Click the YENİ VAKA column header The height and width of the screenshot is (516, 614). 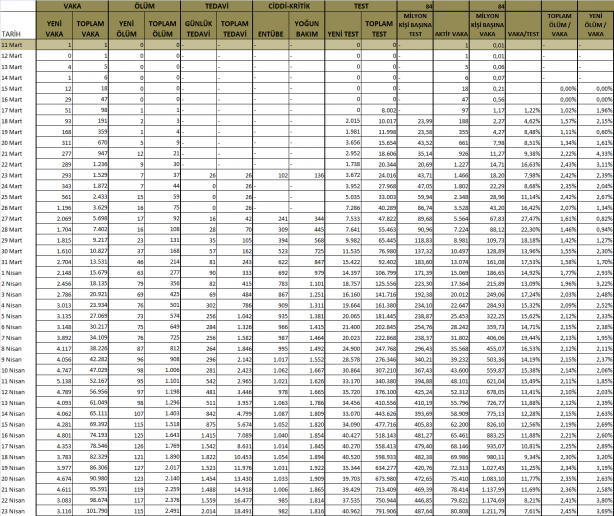click(54, 26)
